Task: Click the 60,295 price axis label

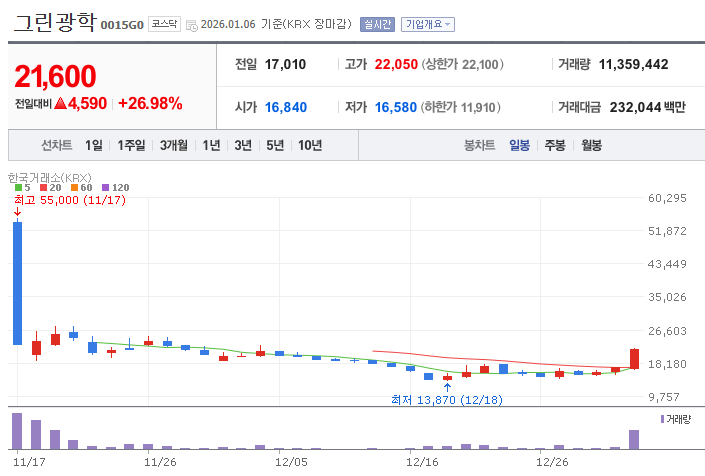Action: 667,198
